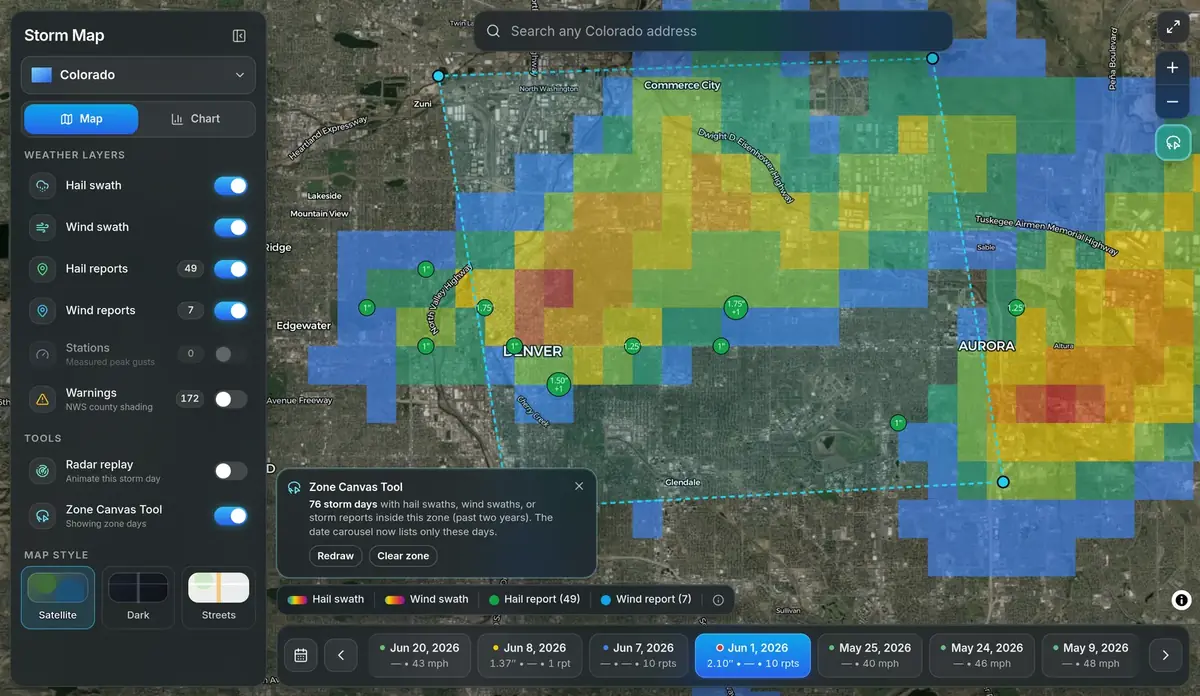Select the May 25, 2026 storm day
The width and height of the screenshot is (1200, 696).
[x=869, y=655]
